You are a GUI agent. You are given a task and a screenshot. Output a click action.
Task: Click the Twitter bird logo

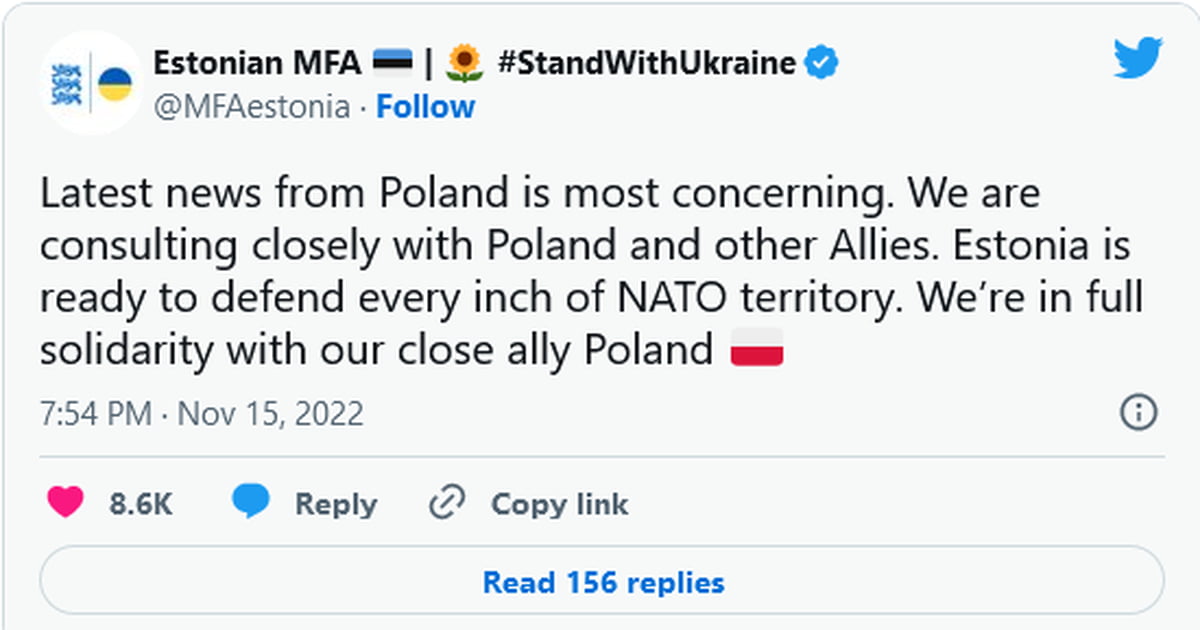pos(1138,60)
